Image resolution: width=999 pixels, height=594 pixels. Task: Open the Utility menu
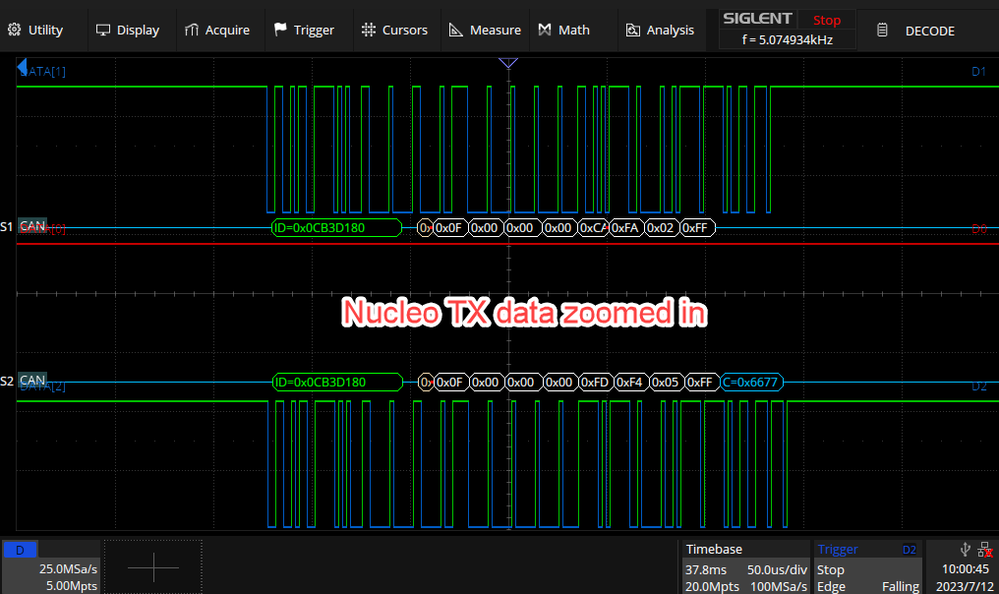click(35, 30)
